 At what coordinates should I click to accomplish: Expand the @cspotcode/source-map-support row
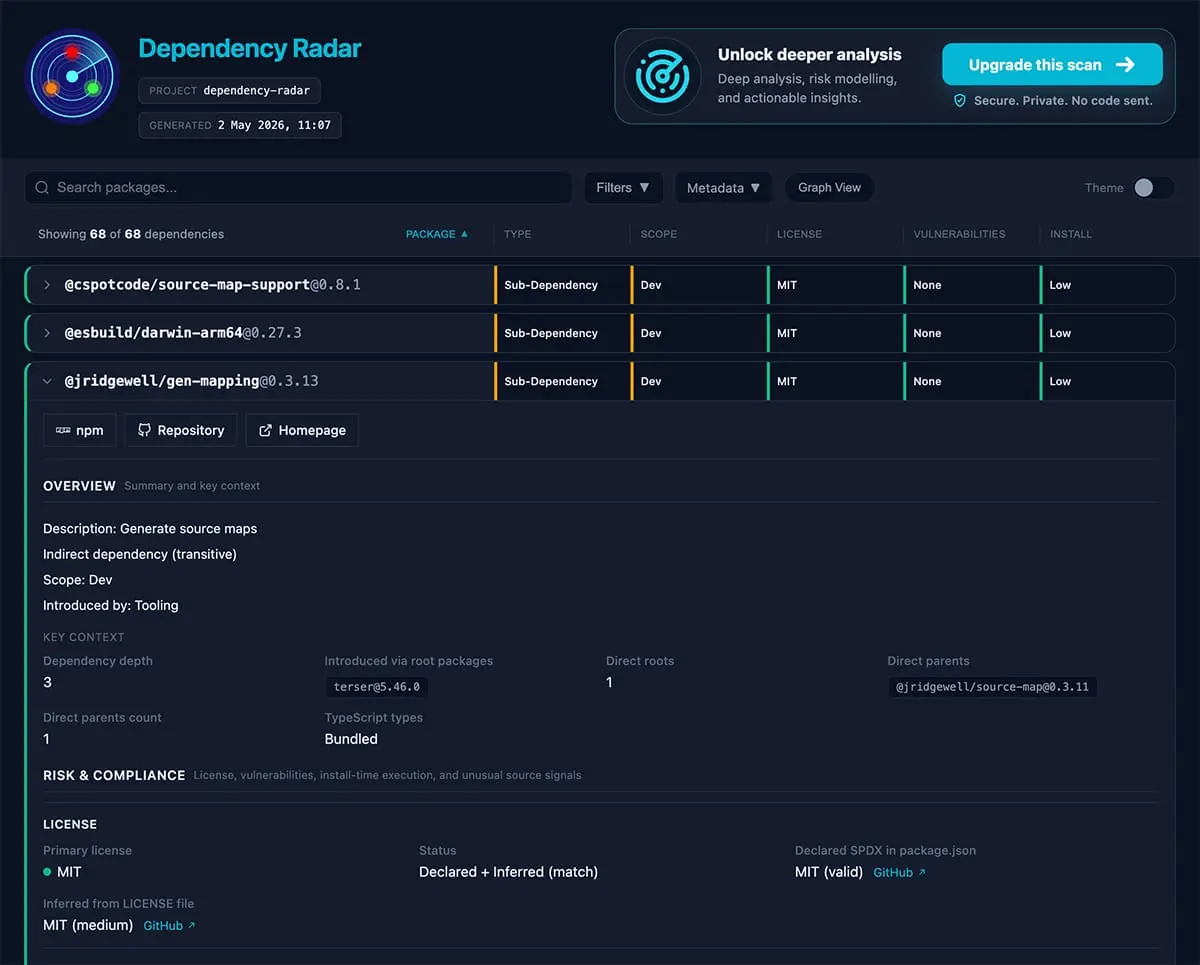47,285
